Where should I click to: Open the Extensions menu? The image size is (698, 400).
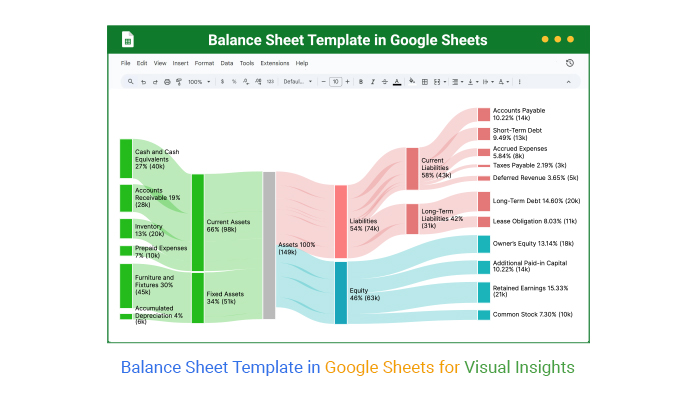274,63
